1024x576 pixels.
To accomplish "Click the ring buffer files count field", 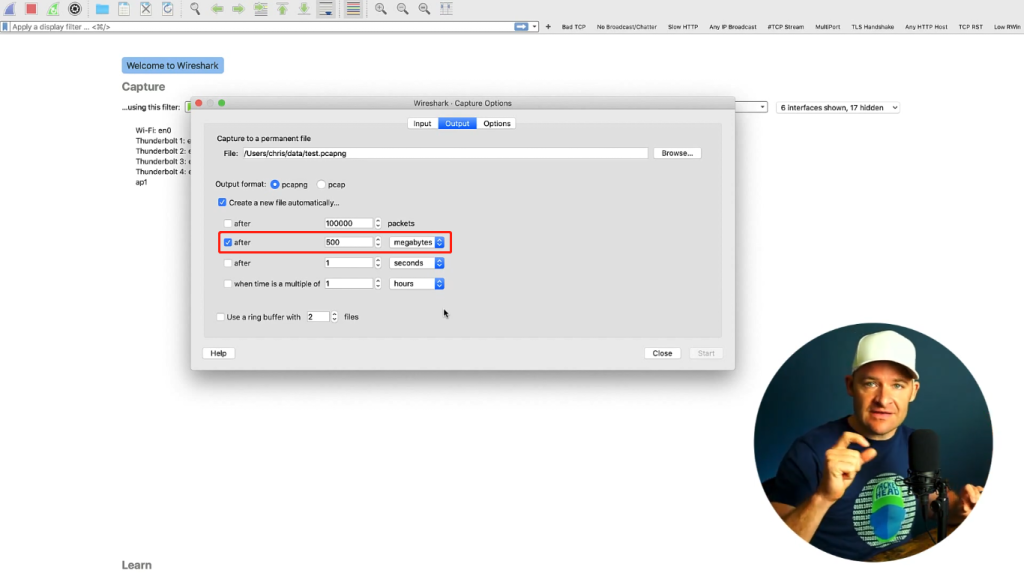I will [318, 317].
